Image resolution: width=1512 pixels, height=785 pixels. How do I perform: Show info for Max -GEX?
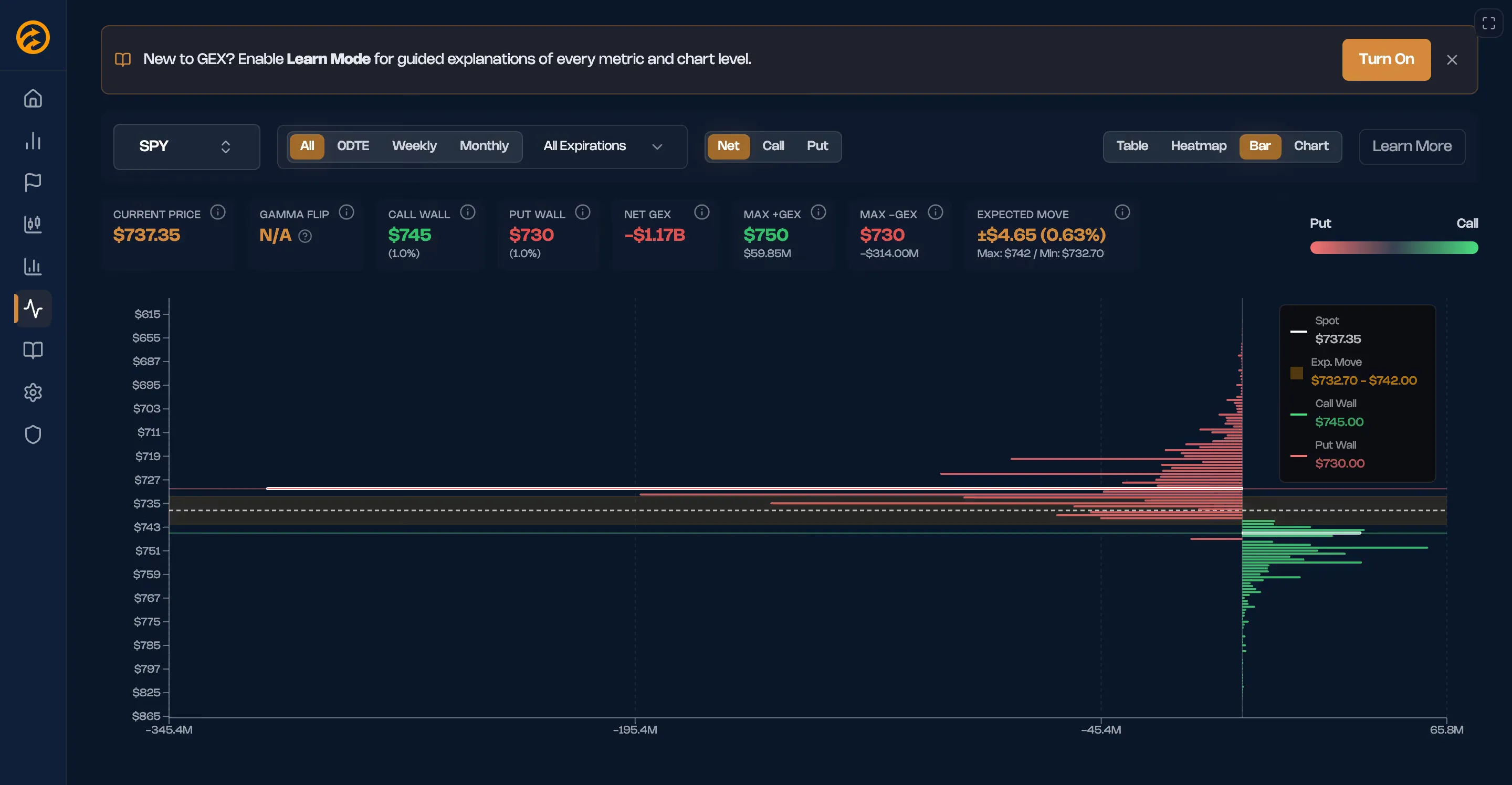[935, 213]
